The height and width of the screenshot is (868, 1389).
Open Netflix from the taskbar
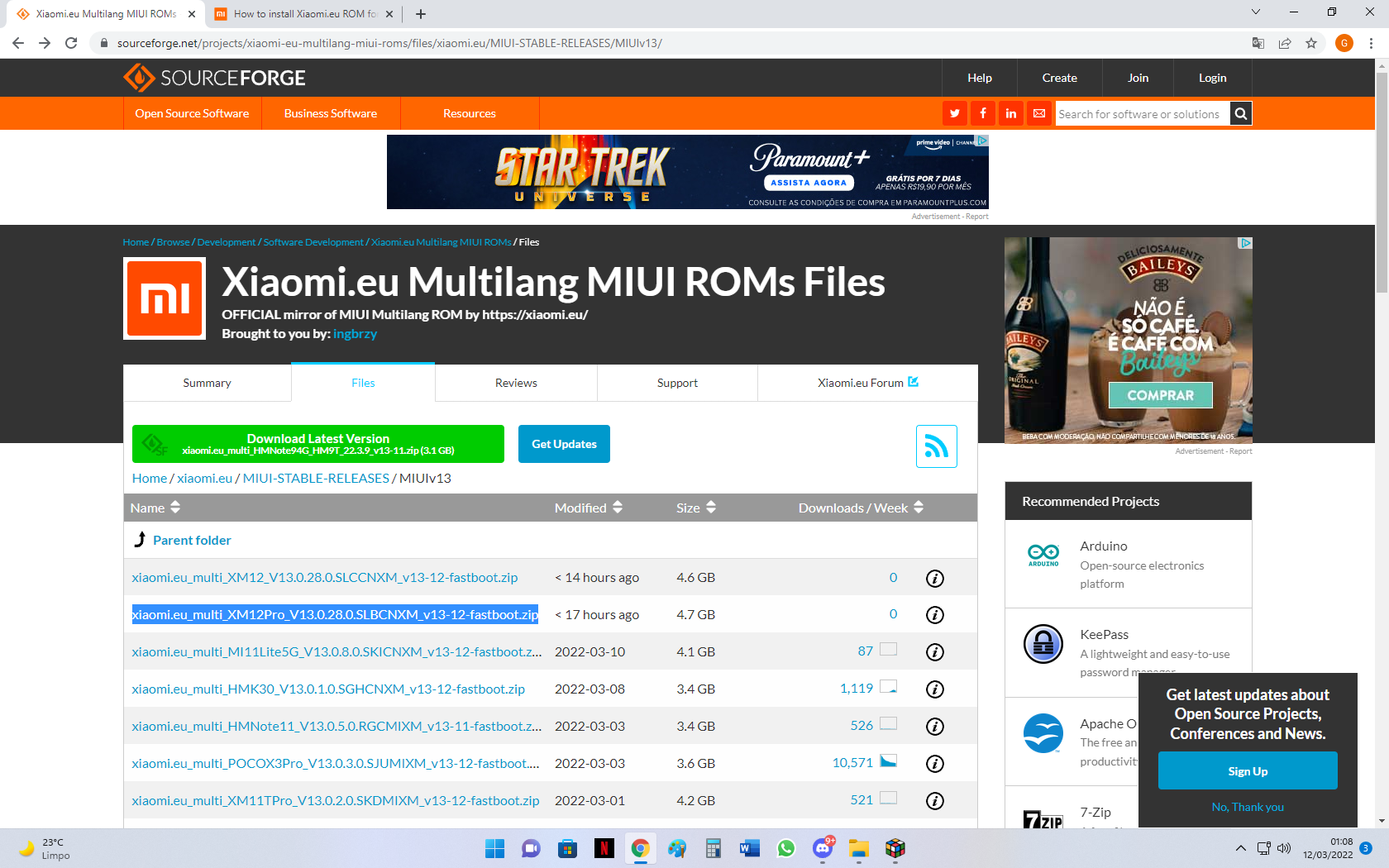[604, 848]
